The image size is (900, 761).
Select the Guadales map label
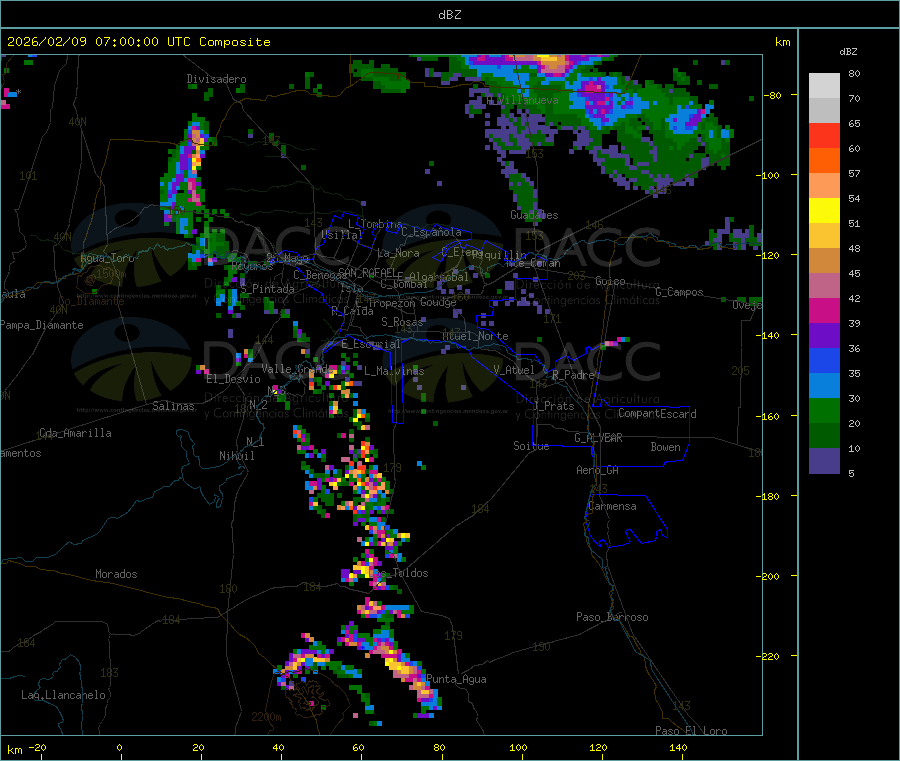(534, 215)
